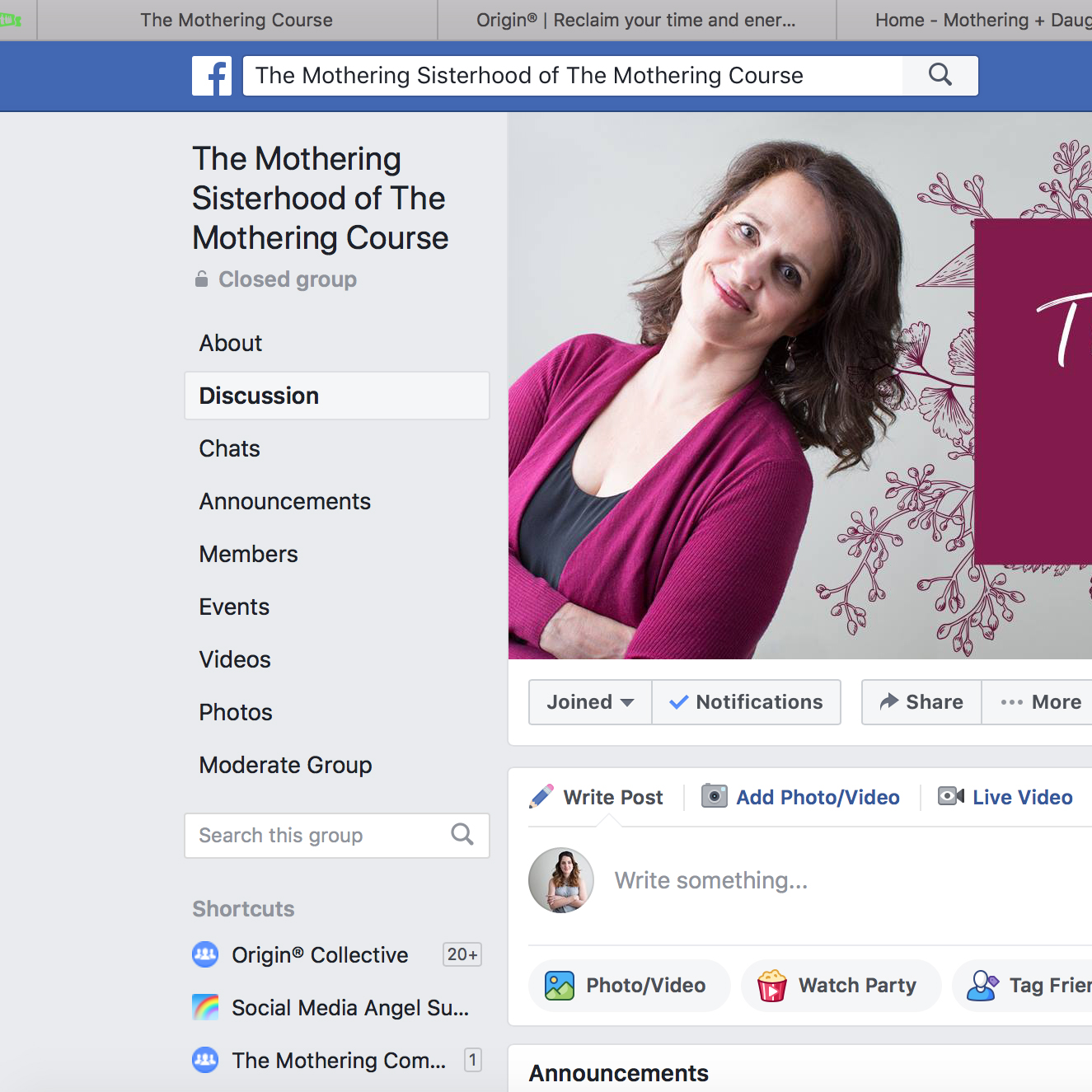Image resolution: width=1092 pixels, height=1092 pixels.
Task: Open the Moderate Group section
Action: (x=286, y=765)
